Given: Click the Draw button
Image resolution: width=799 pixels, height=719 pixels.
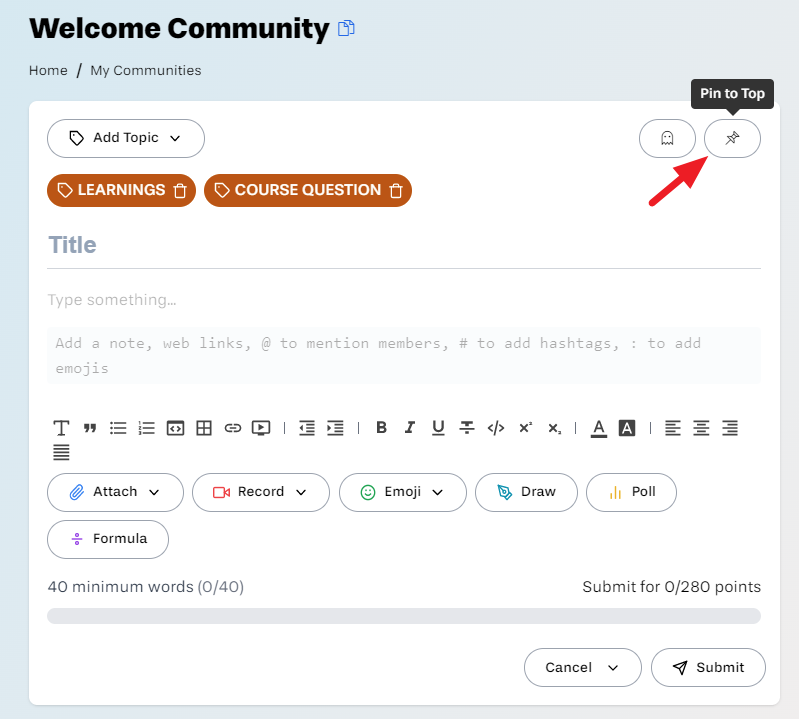Looking at the screenshot, I should tap(526, 492).
